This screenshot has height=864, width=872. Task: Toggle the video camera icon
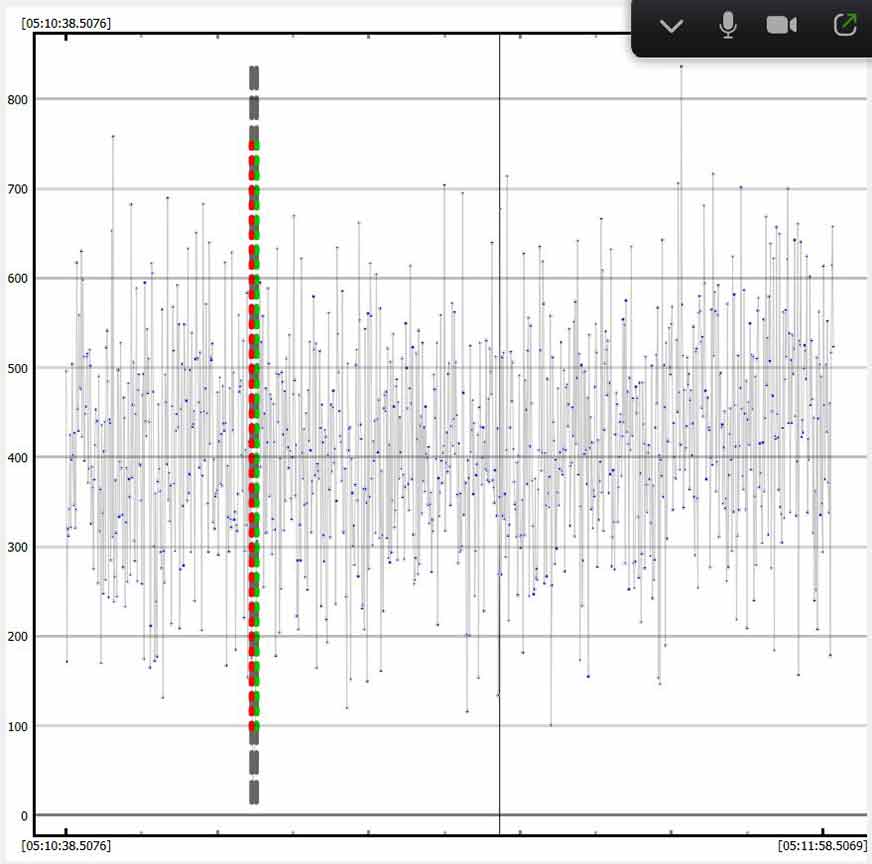tap(781, 25)
